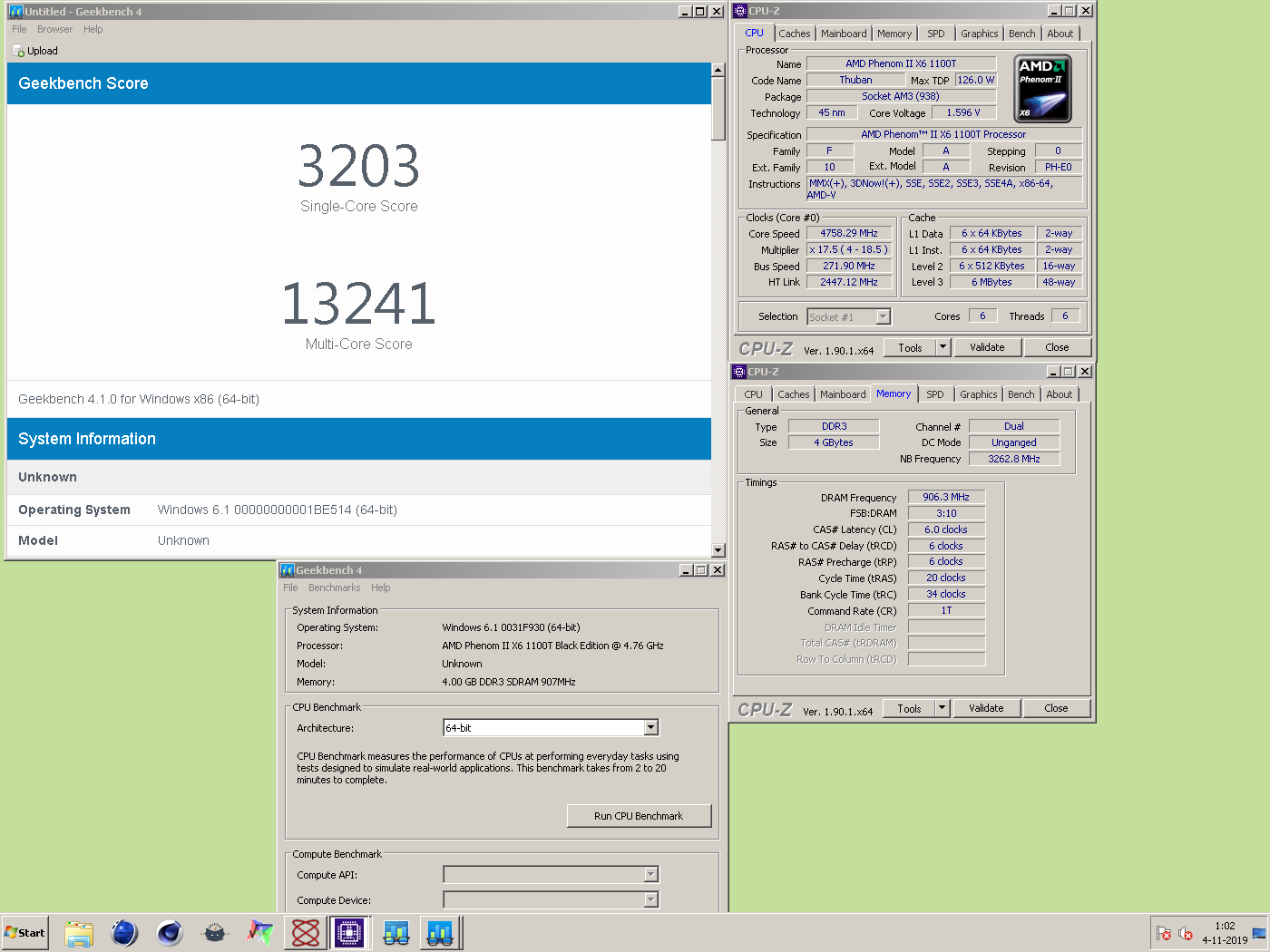Click the Geekbench results vertical scrollbar thumb
1270x952 pixels.
click(x=718, y=109)
